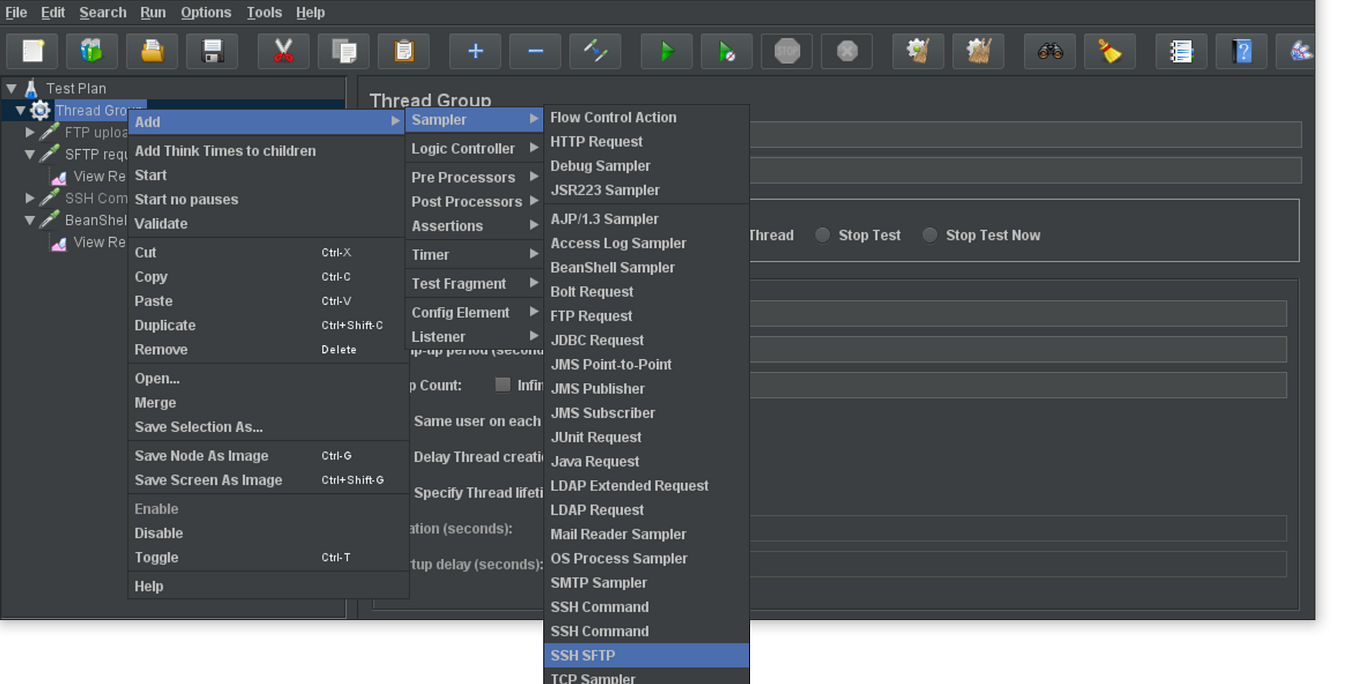Select the Stop Test Now radio button
This screenshot has width=1358, height=684.
(x=929, y=235)
